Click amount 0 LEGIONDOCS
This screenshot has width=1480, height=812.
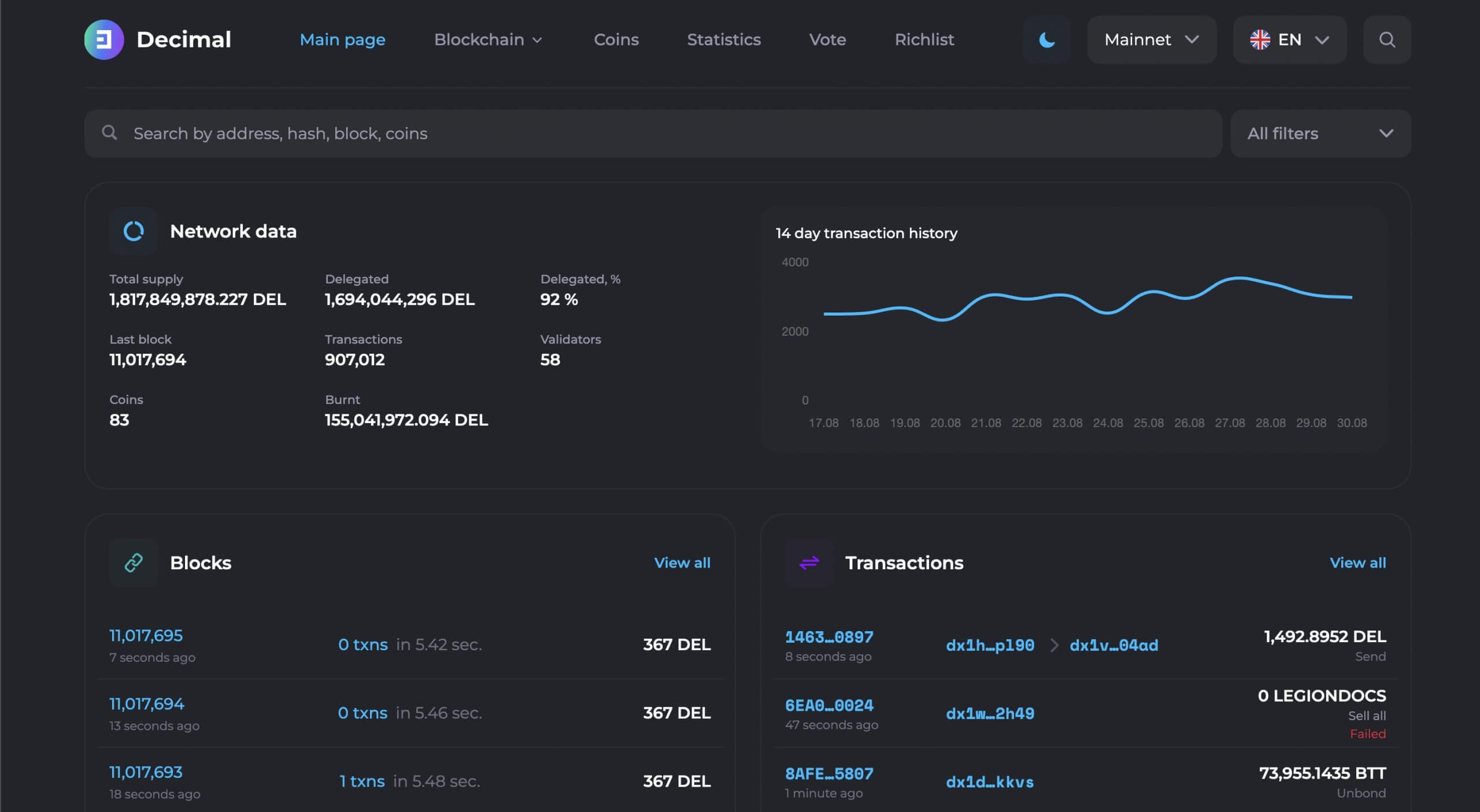tap(1322, 695)
